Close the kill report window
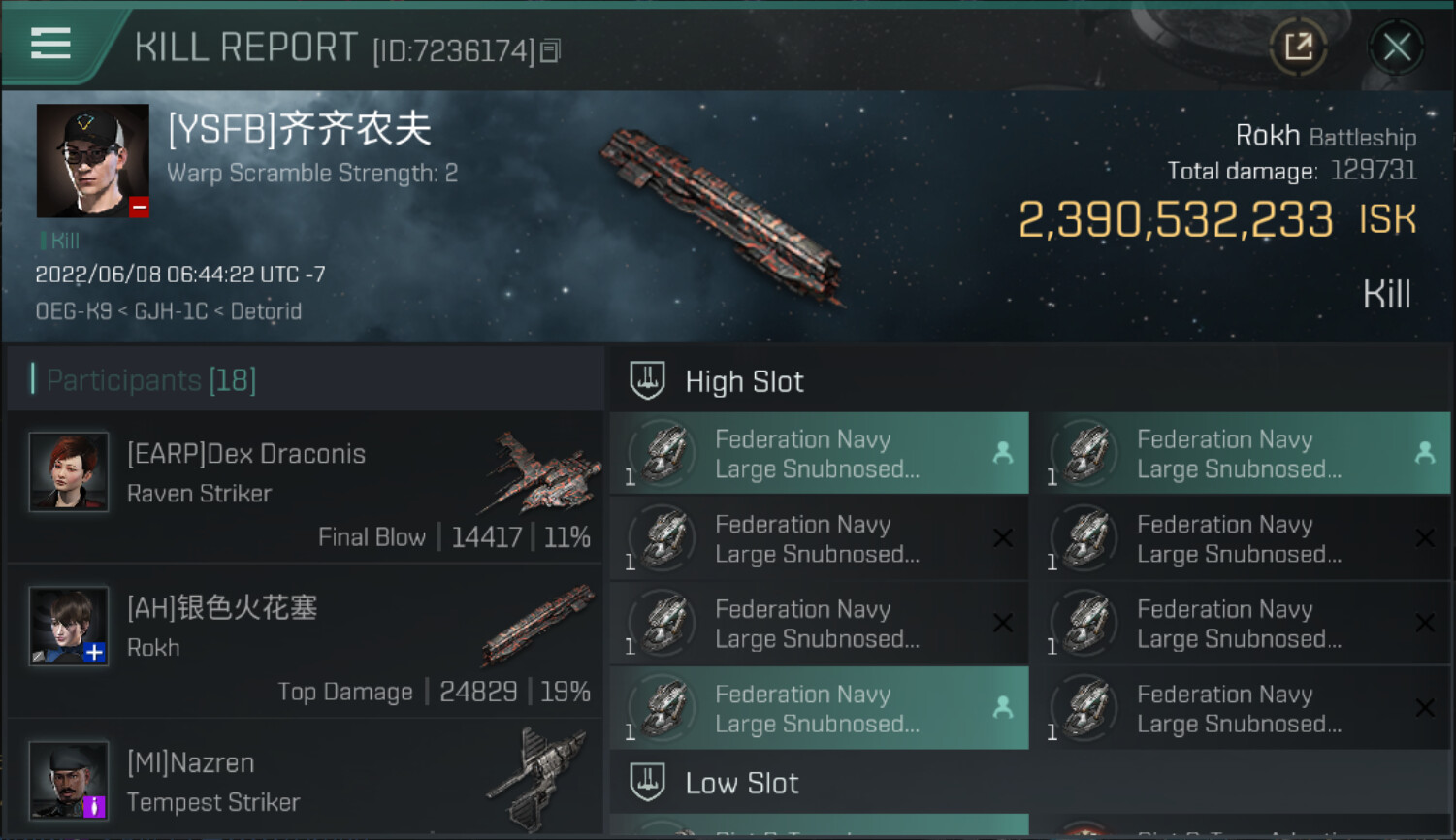Screen dimensions: 1456x840 tap(1397, 46)
